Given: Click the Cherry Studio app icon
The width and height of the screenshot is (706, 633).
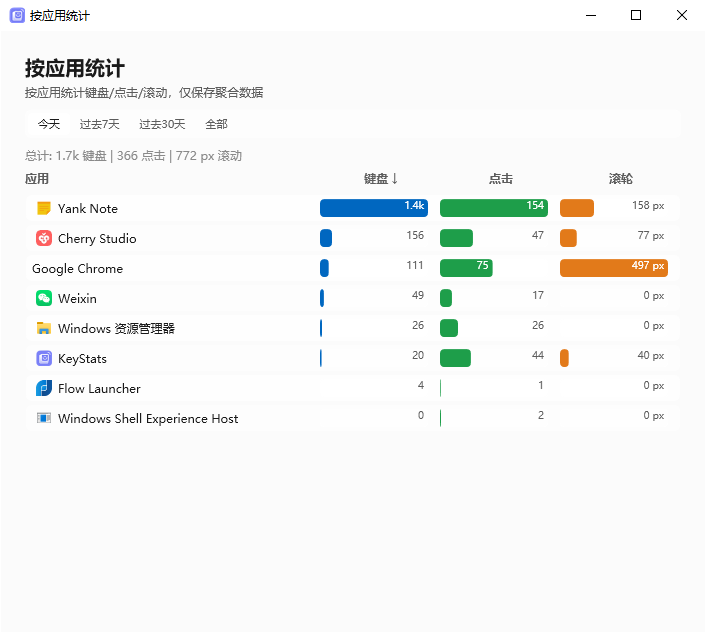Looking at the screenshot, I should pos(44,238).
